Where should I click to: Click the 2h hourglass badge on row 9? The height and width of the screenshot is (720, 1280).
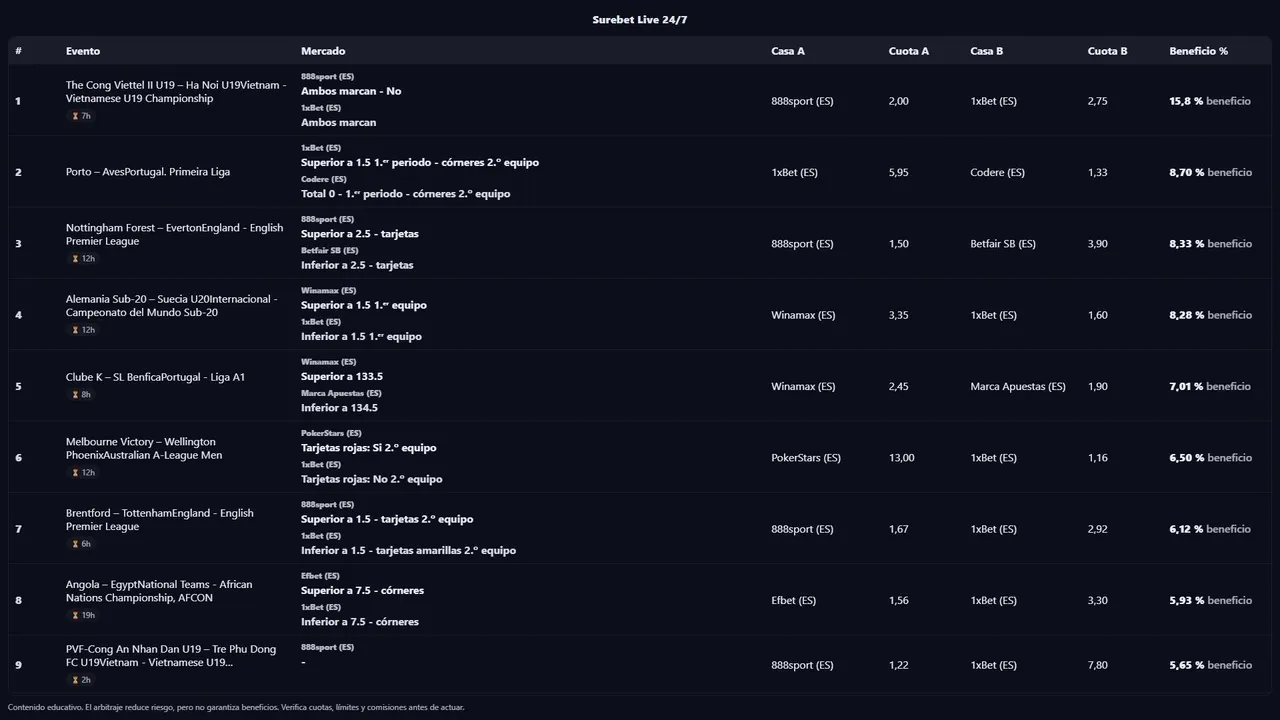(x=81, y=680)
